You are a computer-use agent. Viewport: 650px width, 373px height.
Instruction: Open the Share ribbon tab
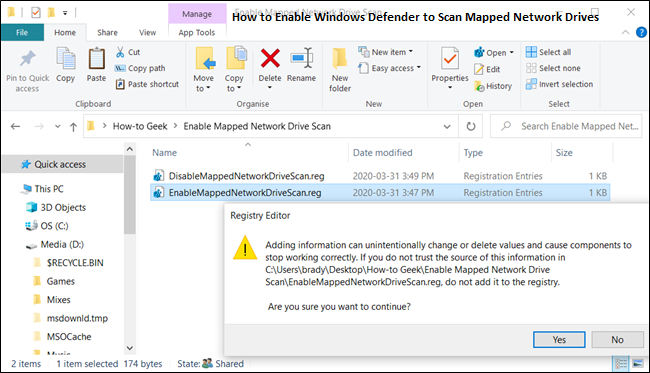point(107,32)
